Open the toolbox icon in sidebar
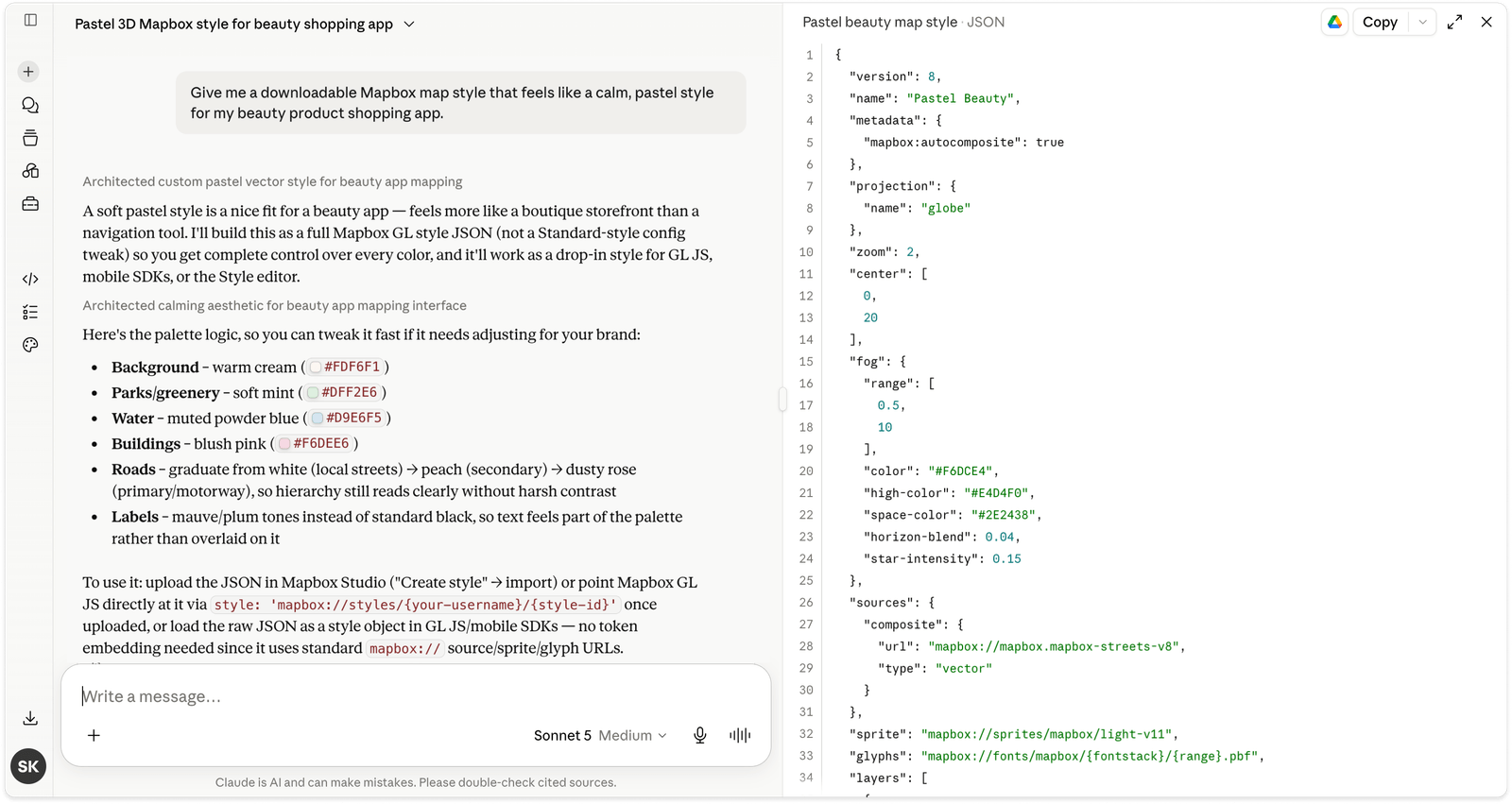The image size is (1512, 804). pyautogui.click(x=30, y=204)
